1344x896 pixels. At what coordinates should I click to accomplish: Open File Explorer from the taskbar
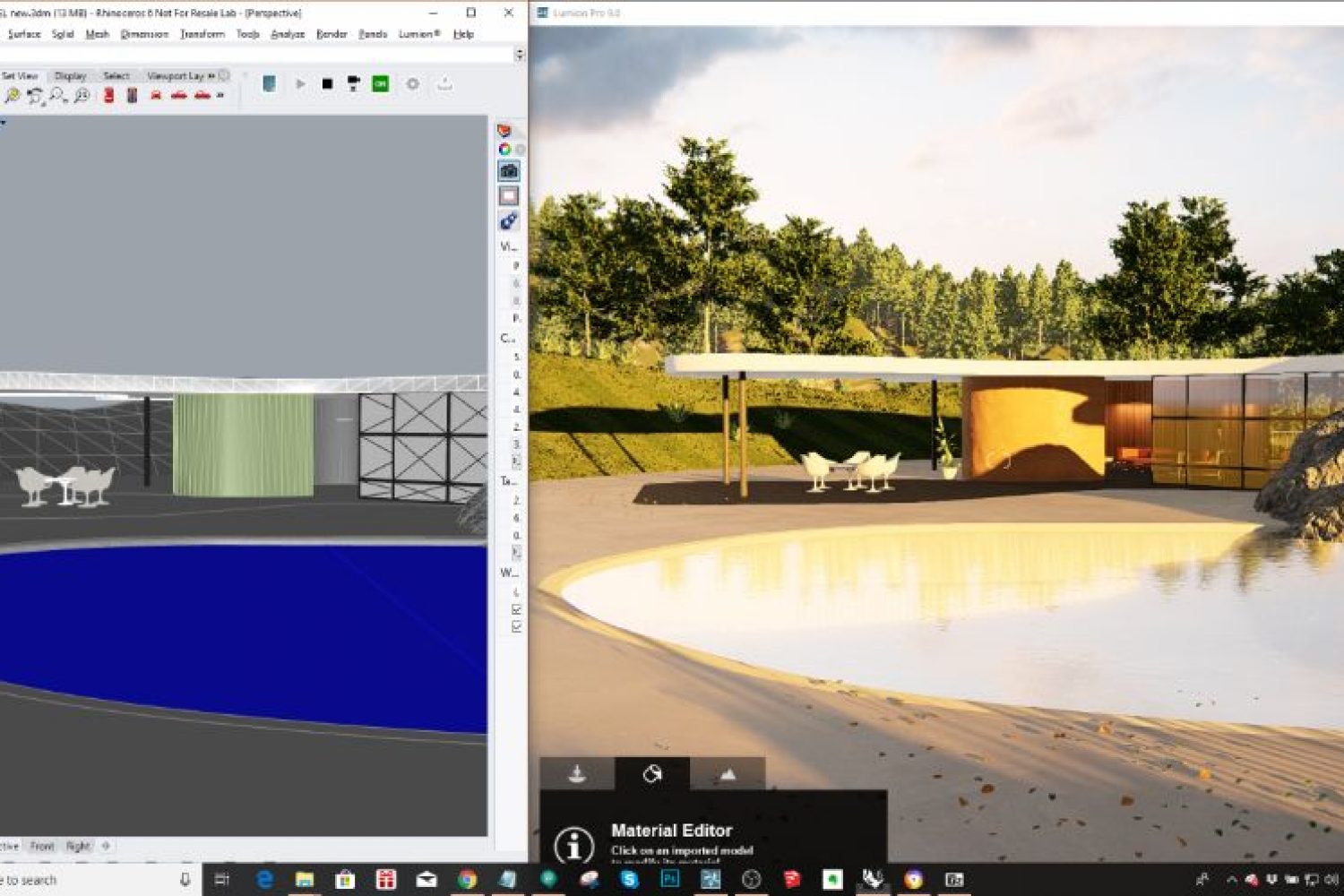(305, 879)
